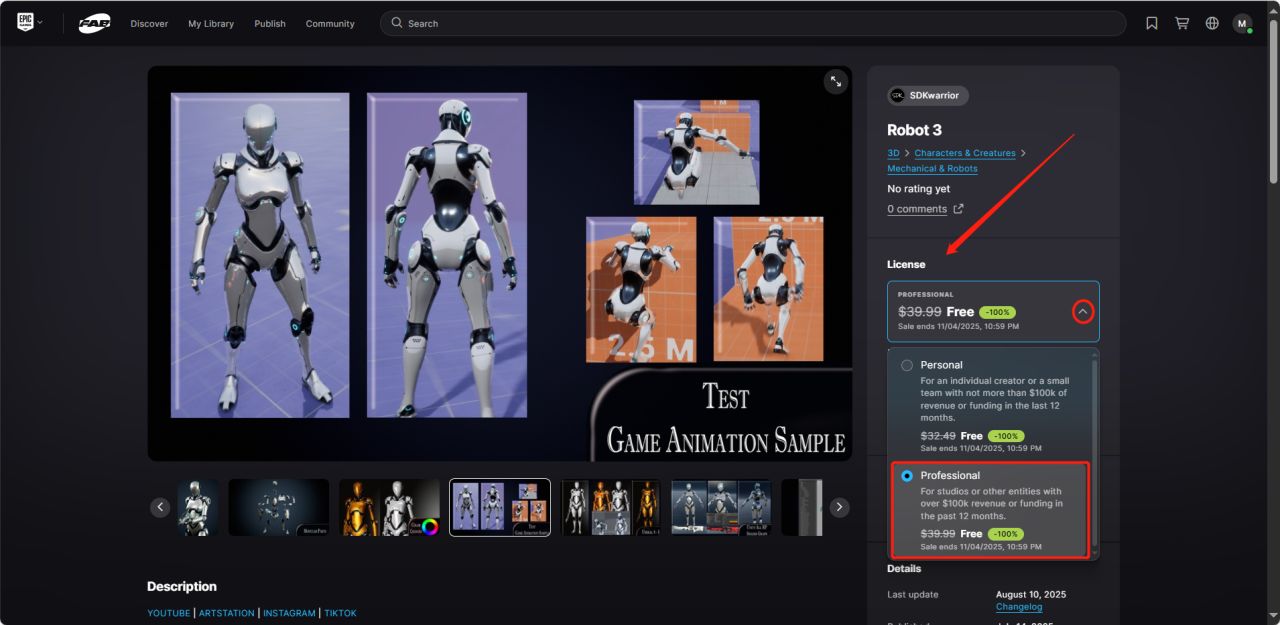Image resolution: width=1280 pixels, height=625 pixels.
Task: Select the three-panel robots thumbnail
Action: coord(722,507)
